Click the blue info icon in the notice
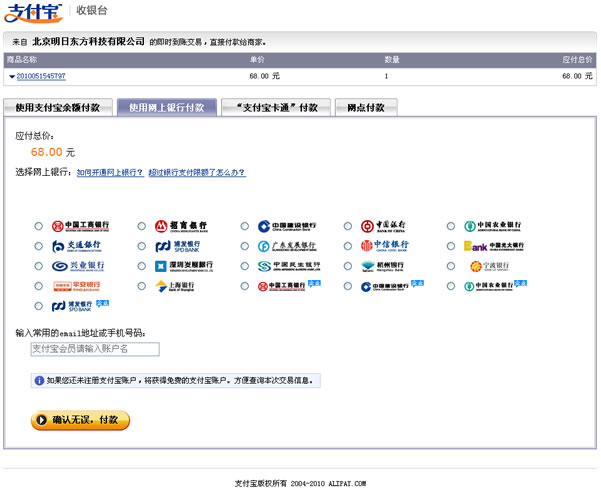The height and width of the screenshot is (492, 601). [39, 380]
